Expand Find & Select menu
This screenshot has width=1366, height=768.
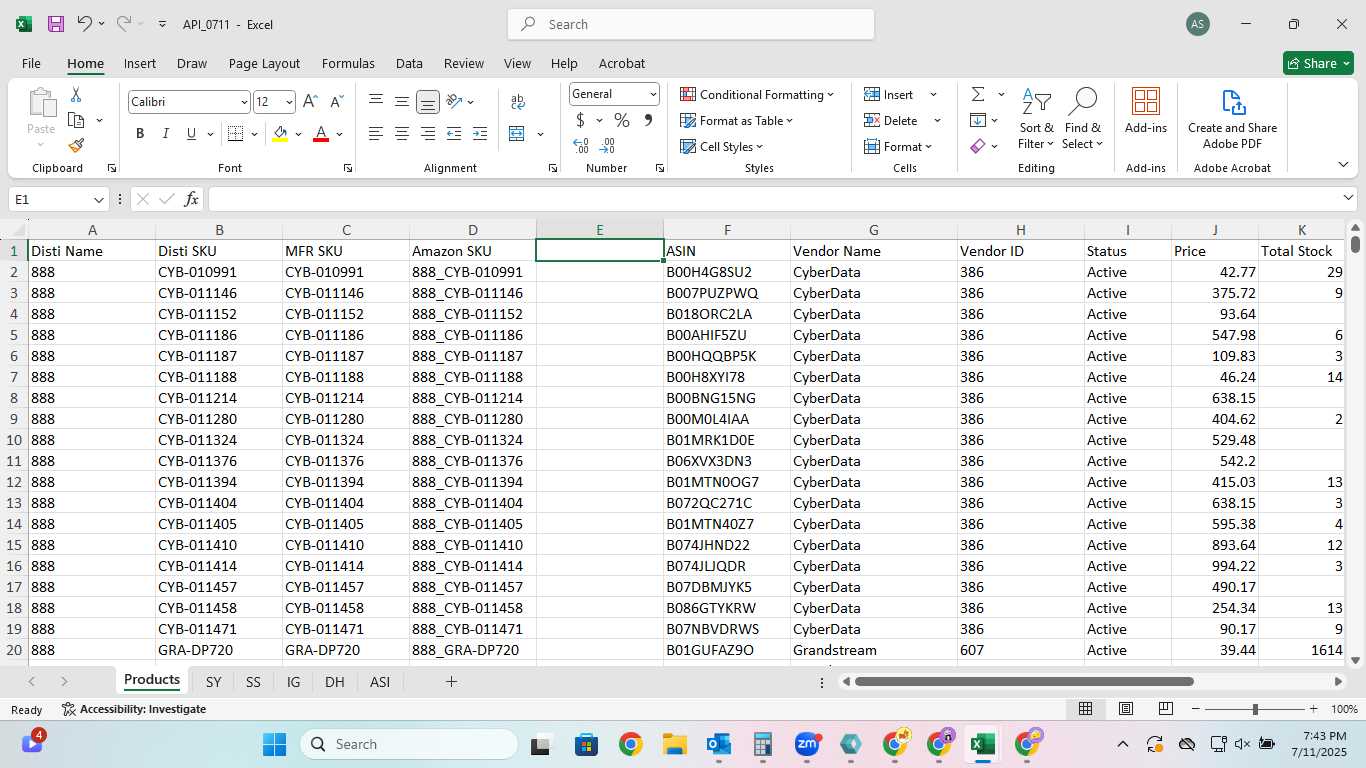click(1083, 119)
